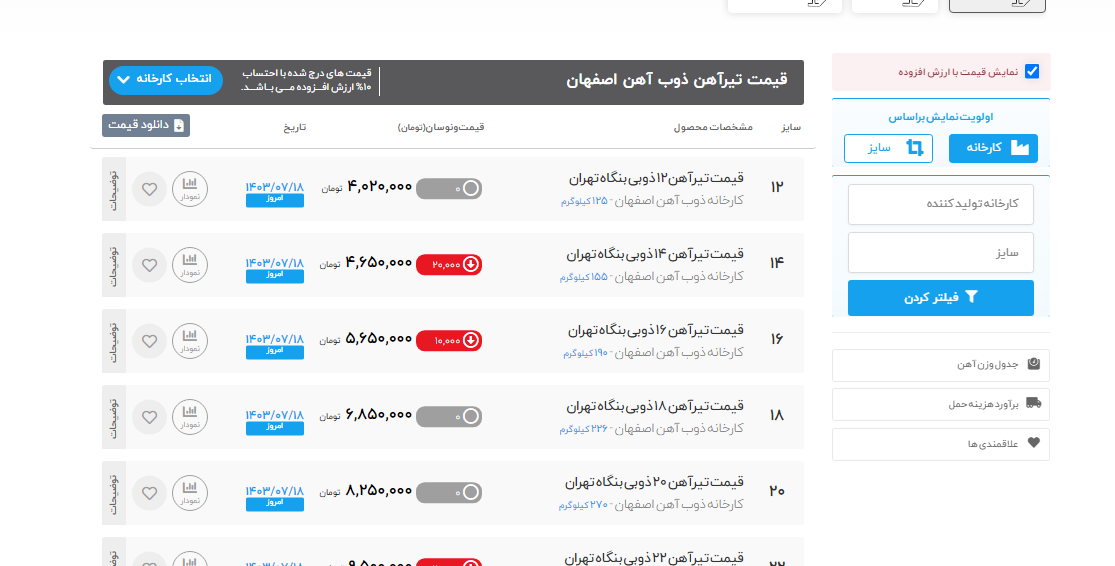Open the size filter field
Viewport: 1115px width, 566px height.
click(x=940, y=253)
